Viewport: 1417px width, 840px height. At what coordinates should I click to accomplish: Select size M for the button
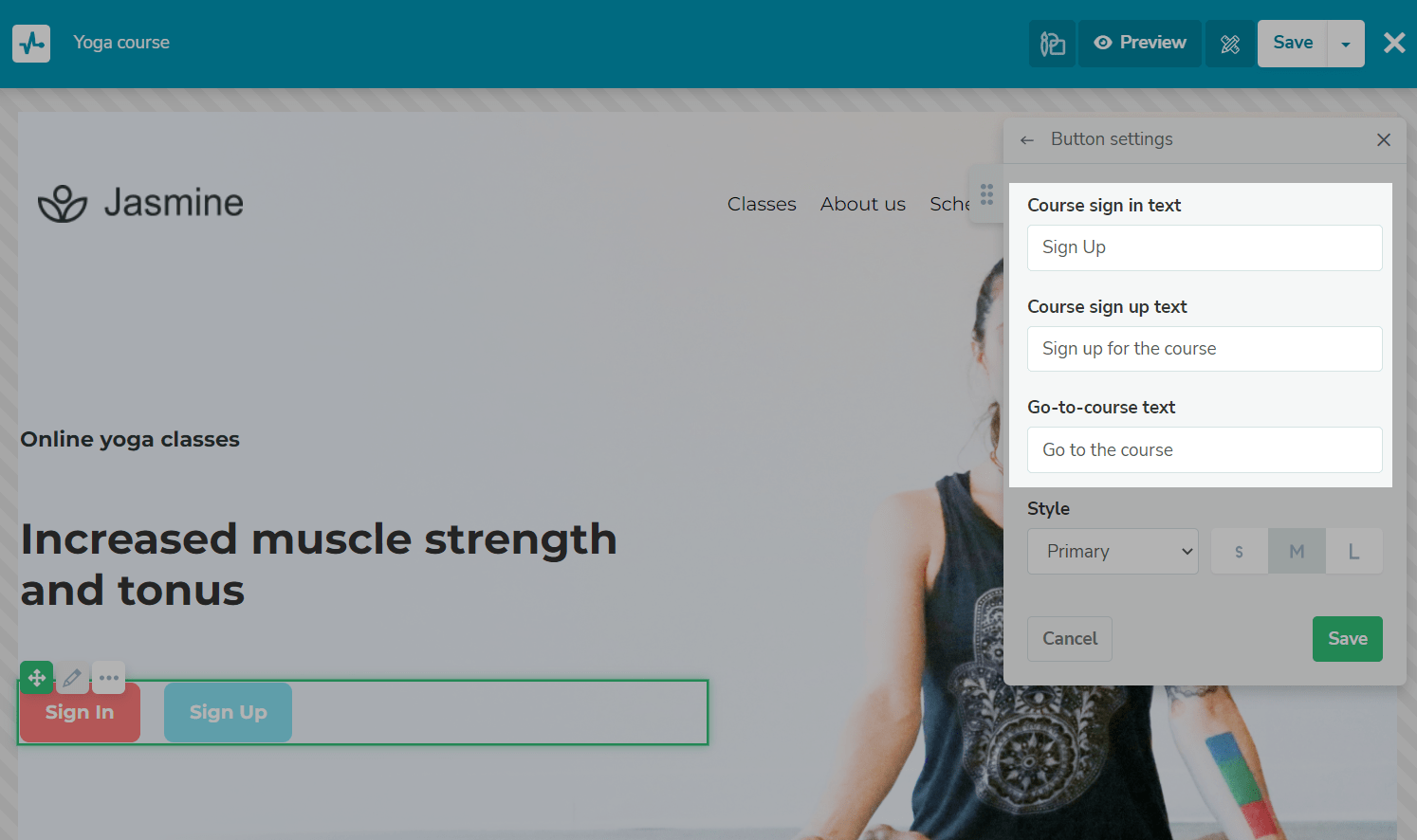pos(1297,552)
